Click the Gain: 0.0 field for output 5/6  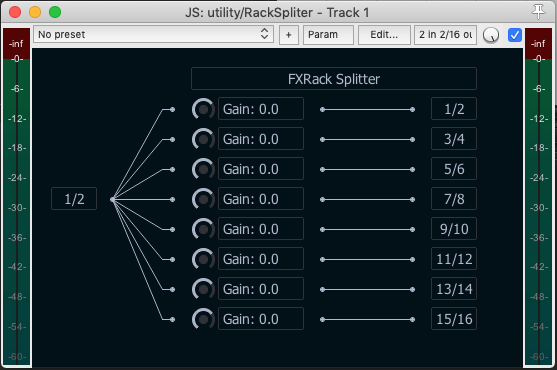click(x=261, y=169)
